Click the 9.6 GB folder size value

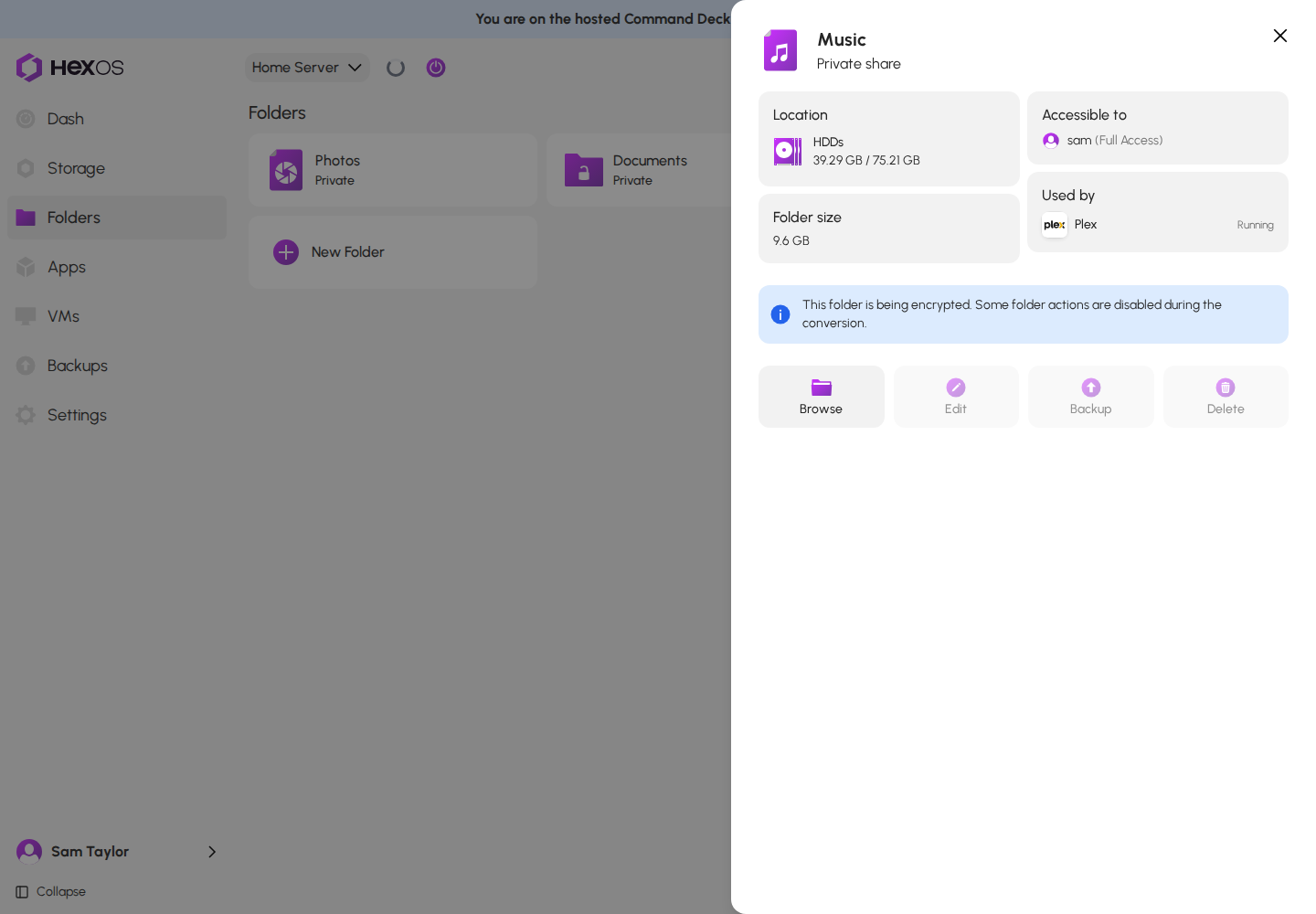[791, 240]
